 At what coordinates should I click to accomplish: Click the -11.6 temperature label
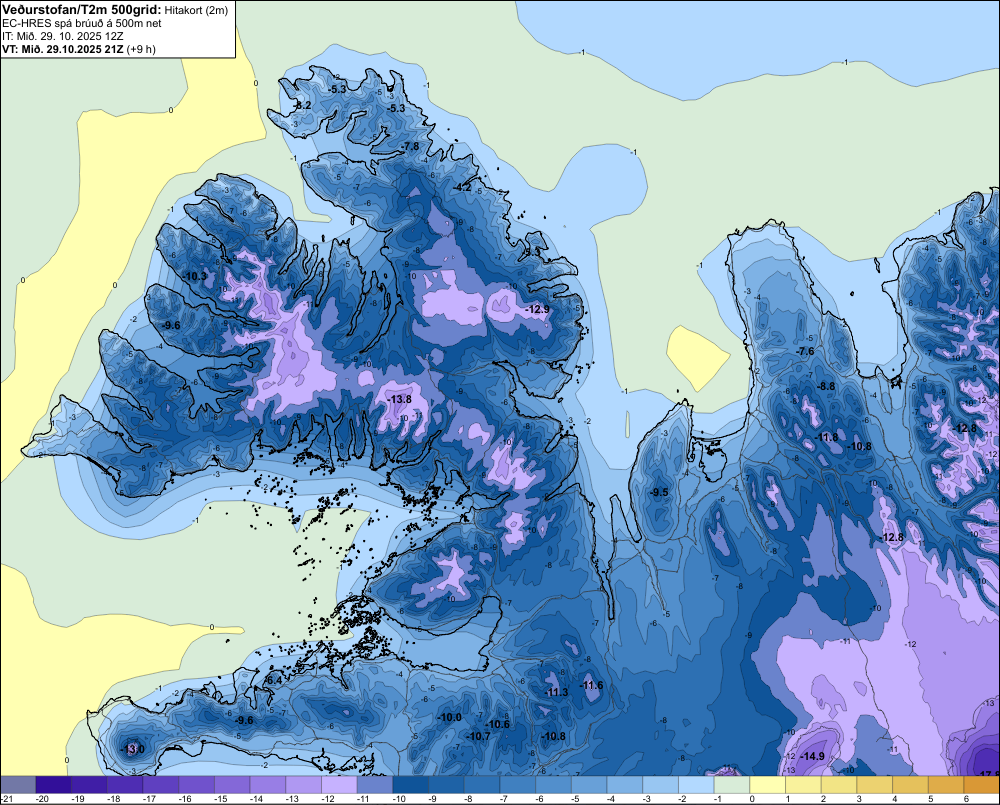click(591, 685)
